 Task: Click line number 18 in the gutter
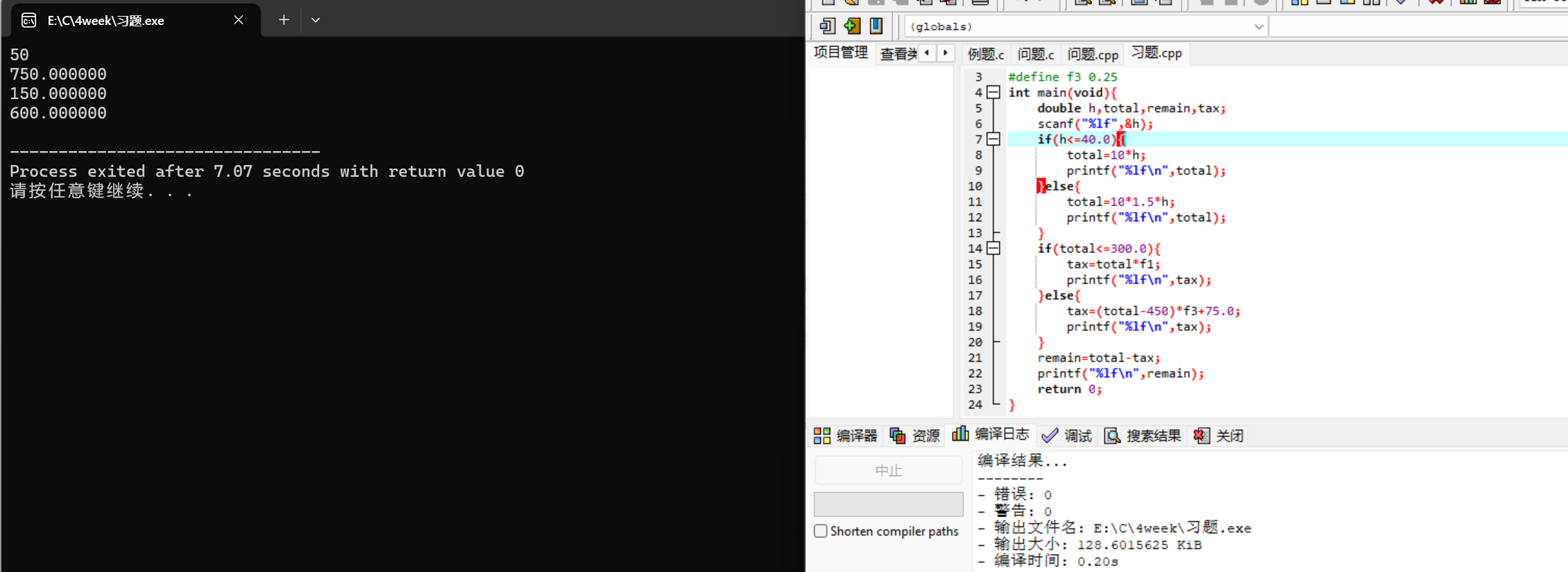pos(975,311)
